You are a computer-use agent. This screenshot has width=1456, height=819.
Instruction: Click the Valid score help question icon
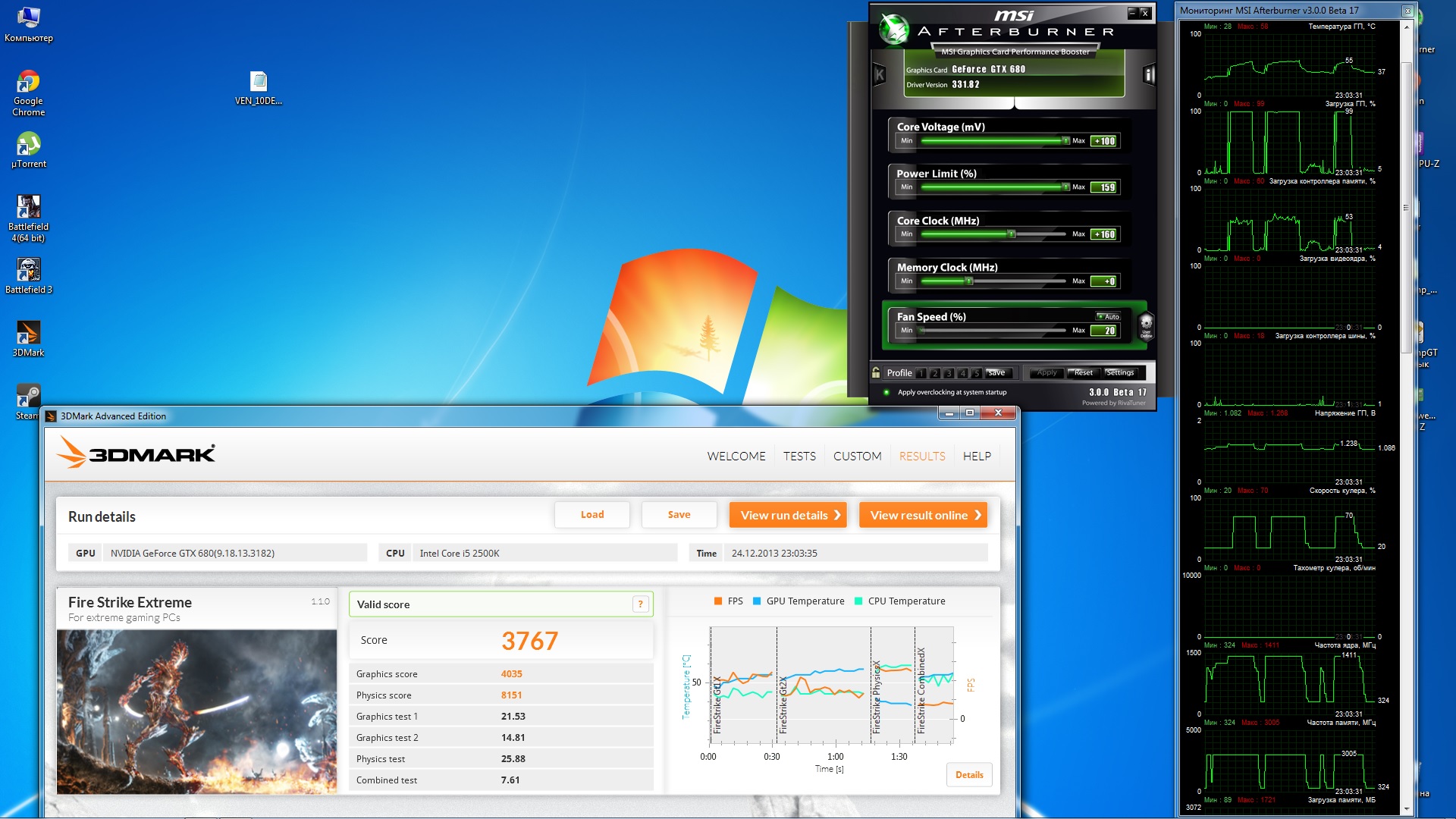click(x=641, y=604)
